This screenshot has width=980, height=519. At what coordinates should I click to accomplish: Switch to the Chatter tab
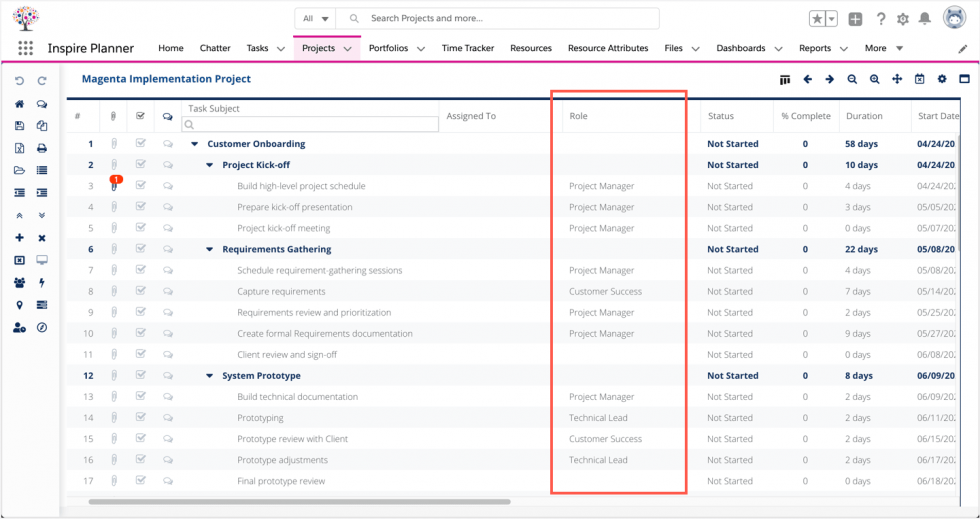coord(215,48)
